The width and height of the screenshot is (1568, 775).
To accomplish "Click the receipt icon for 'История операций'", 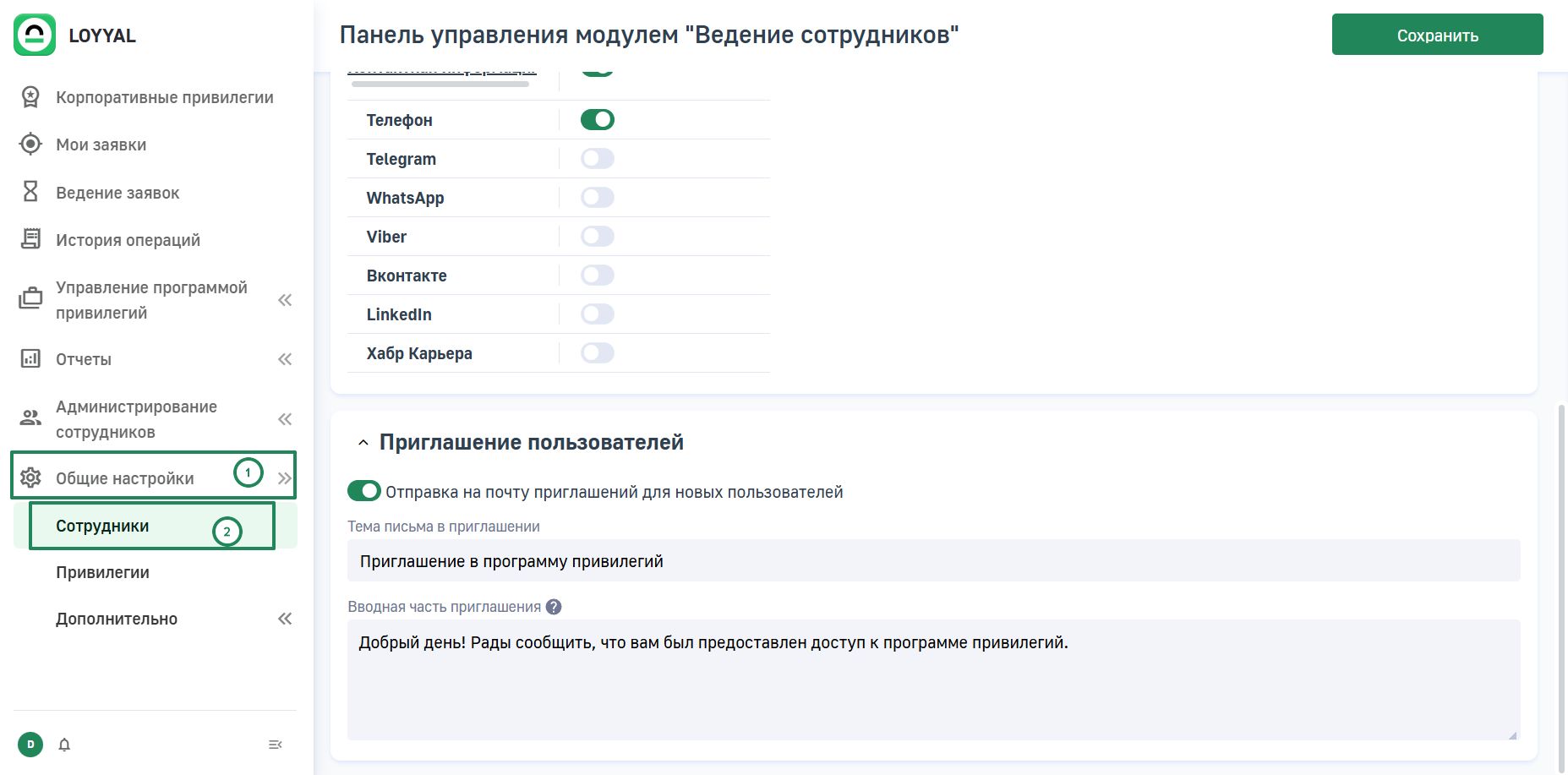I will 30,239.
